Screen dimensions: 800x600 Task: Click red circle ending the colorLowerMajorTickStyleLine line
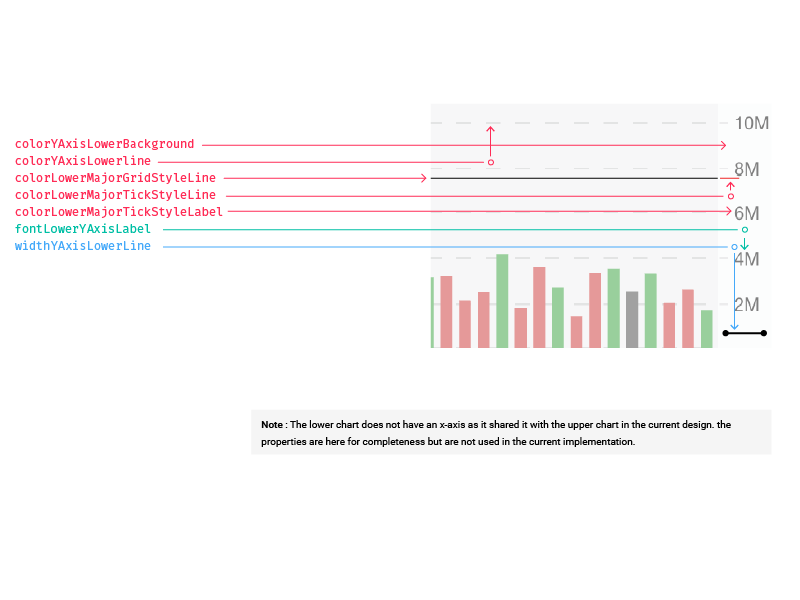[x=731, y=197]
